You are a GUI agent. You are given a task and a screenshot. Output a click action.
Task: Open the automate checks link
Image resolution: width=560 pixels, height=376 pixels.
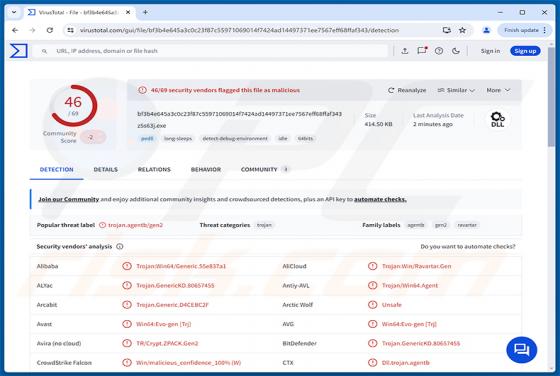click(x=380, y=200)
